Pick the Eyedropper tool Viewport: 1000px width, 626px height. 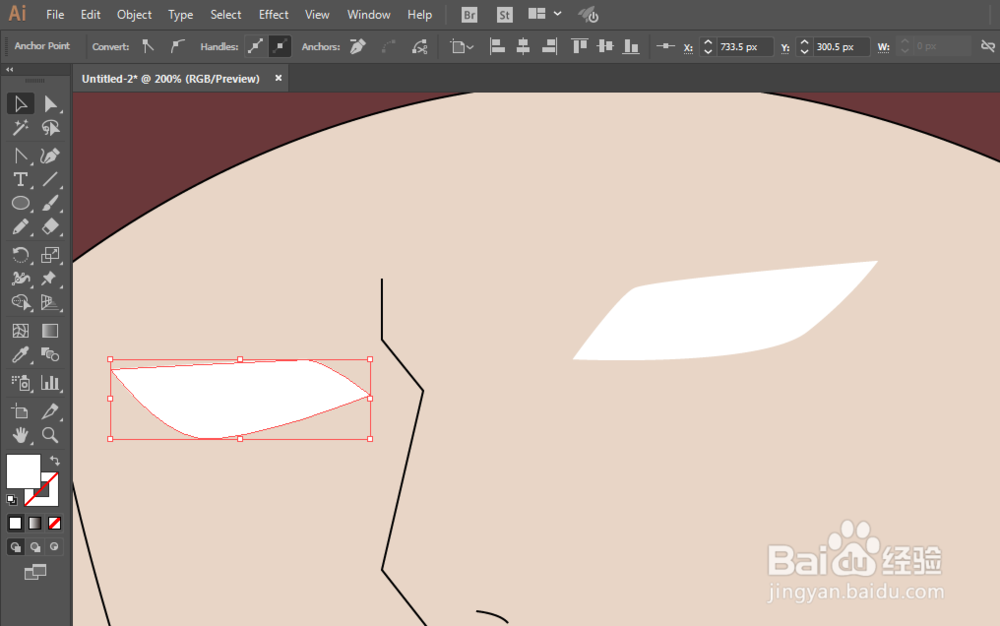pos(20,354)
